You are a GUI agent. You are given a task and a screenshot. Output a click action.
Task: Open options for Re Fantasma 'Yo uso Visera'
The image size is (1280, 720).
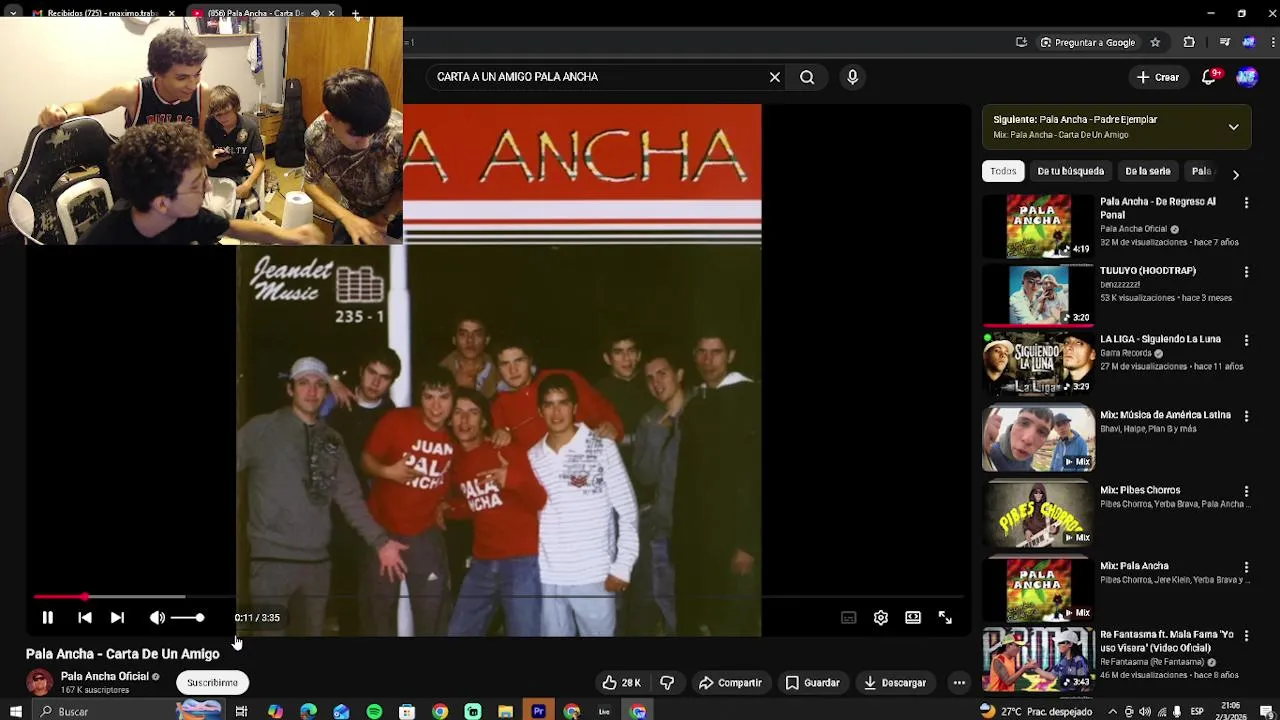coord(1246,636)
